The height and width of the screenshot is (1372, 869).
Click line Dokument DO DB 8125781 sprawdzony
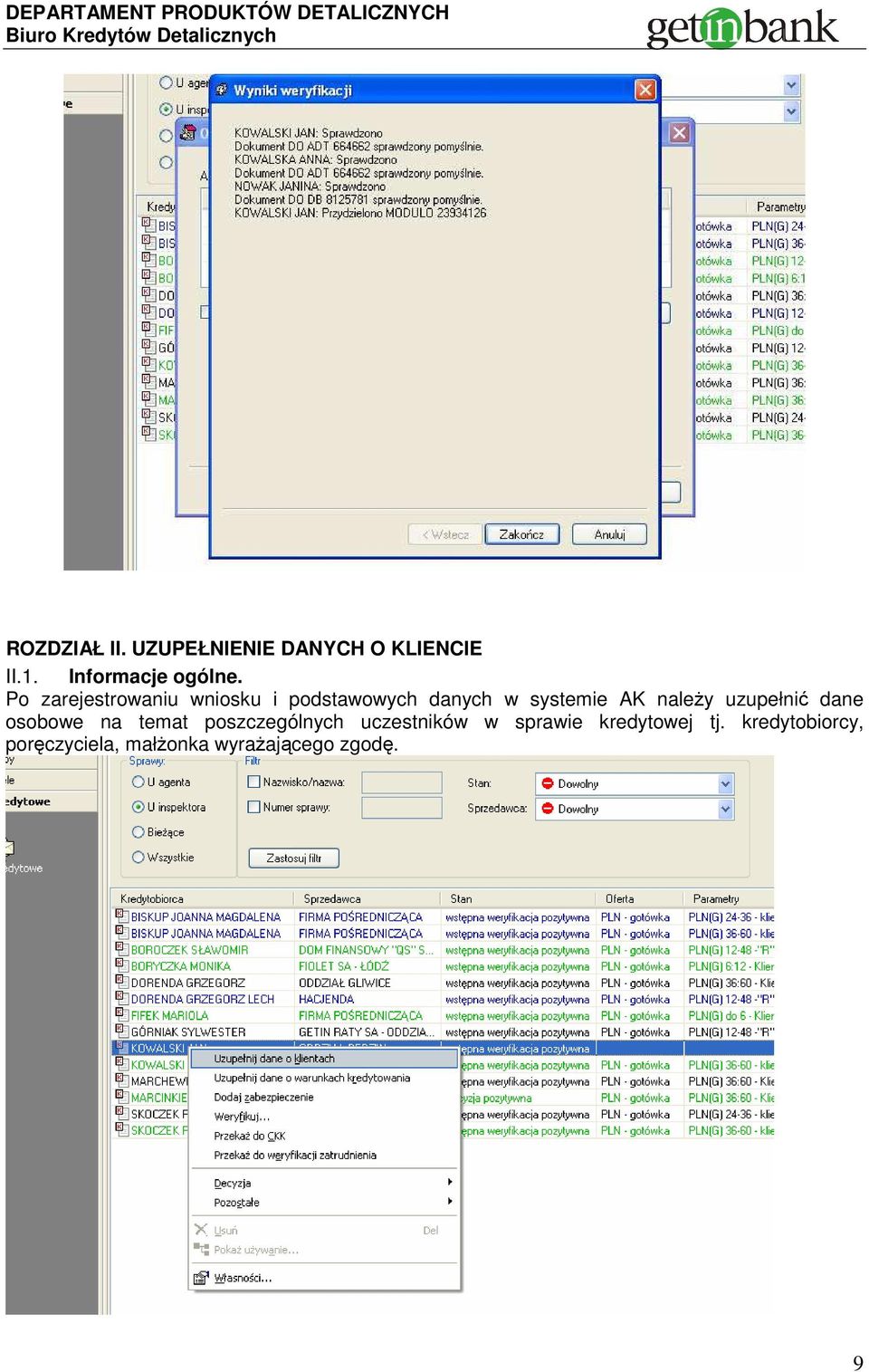[x=358, y=199]
